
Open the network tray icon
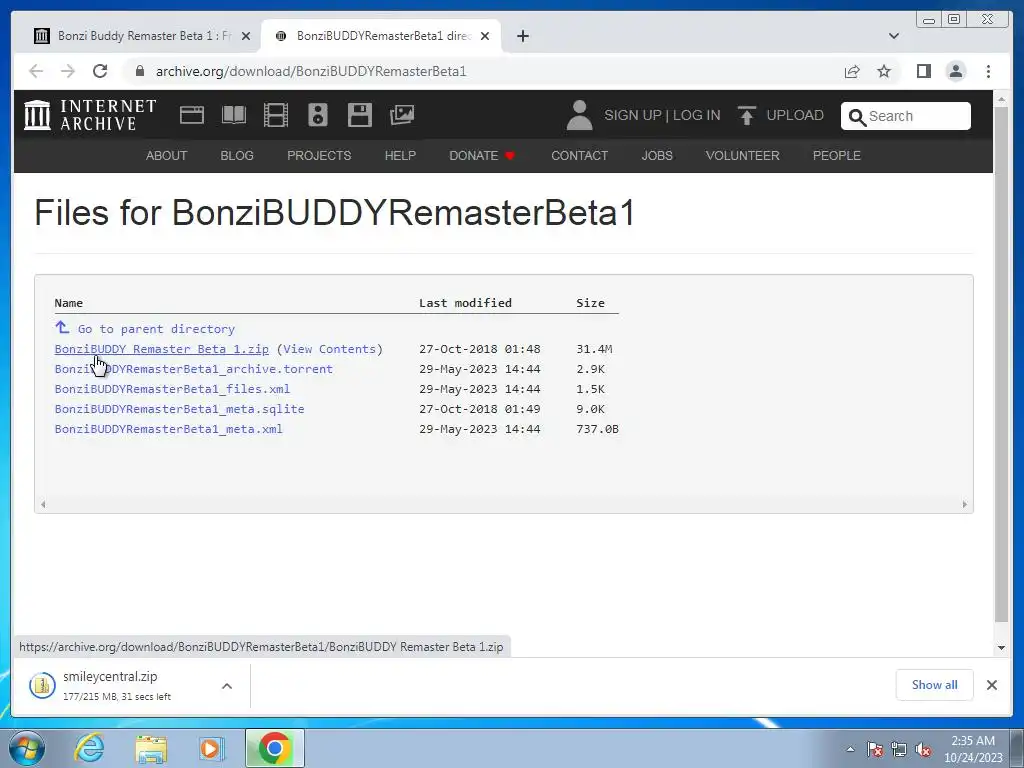pos(899,749)
